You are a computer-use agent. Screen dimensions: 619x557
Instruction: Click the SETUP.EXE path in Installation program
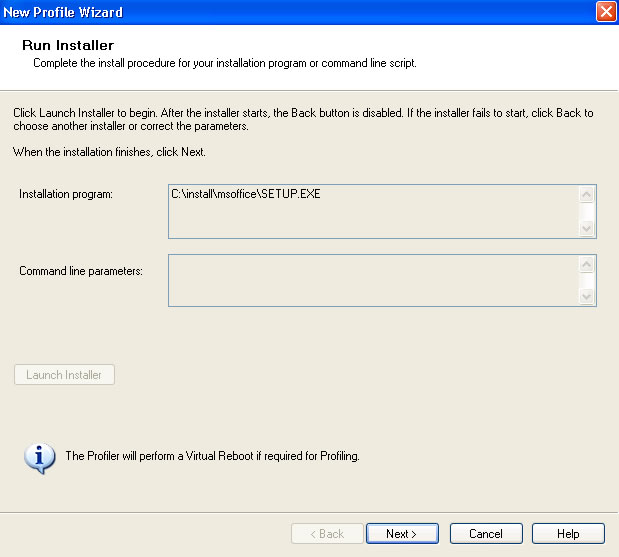coord(246,194)
